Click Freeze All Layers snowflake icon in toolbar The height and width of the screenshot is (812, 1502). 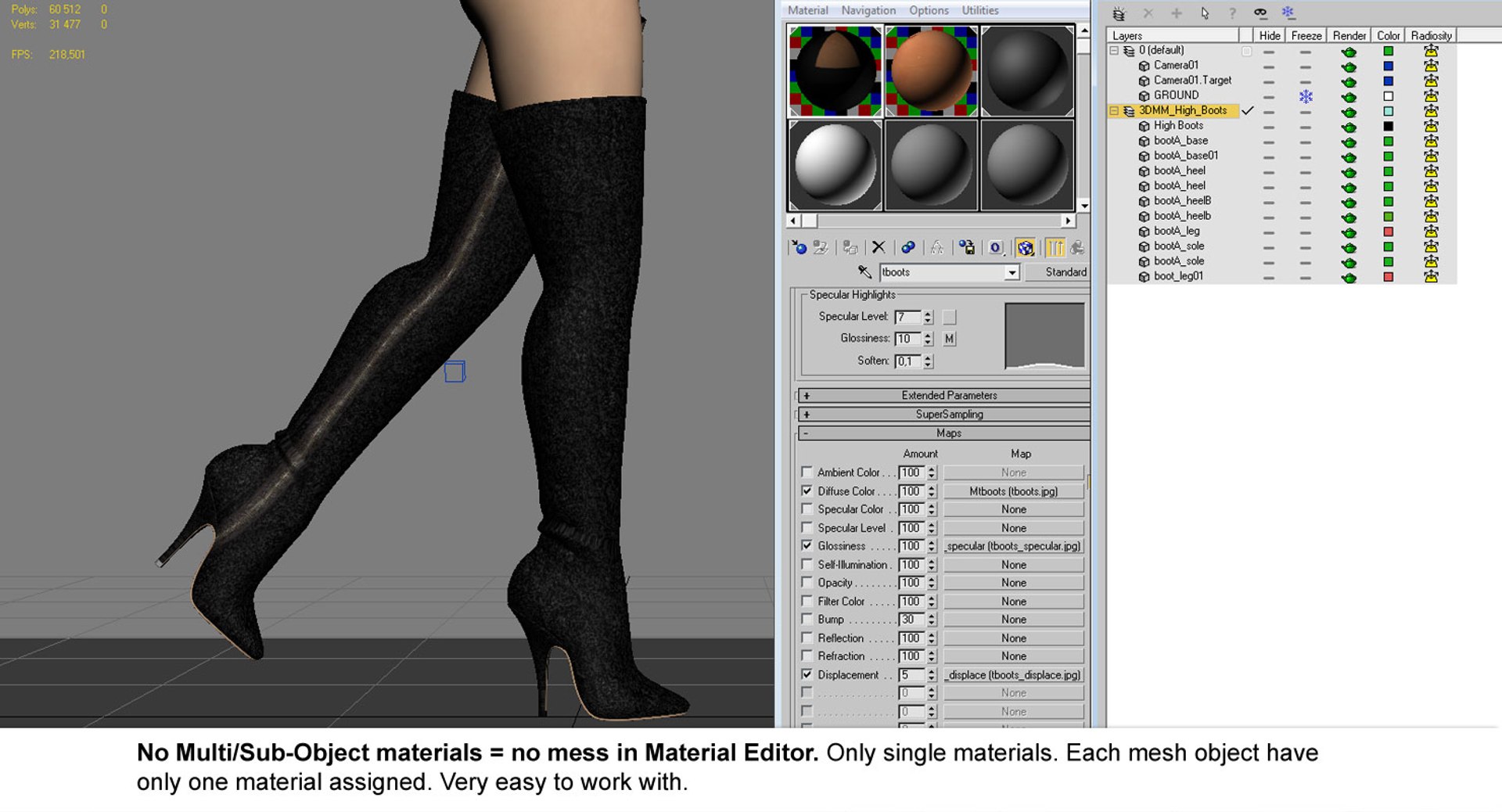point(1288,13)
